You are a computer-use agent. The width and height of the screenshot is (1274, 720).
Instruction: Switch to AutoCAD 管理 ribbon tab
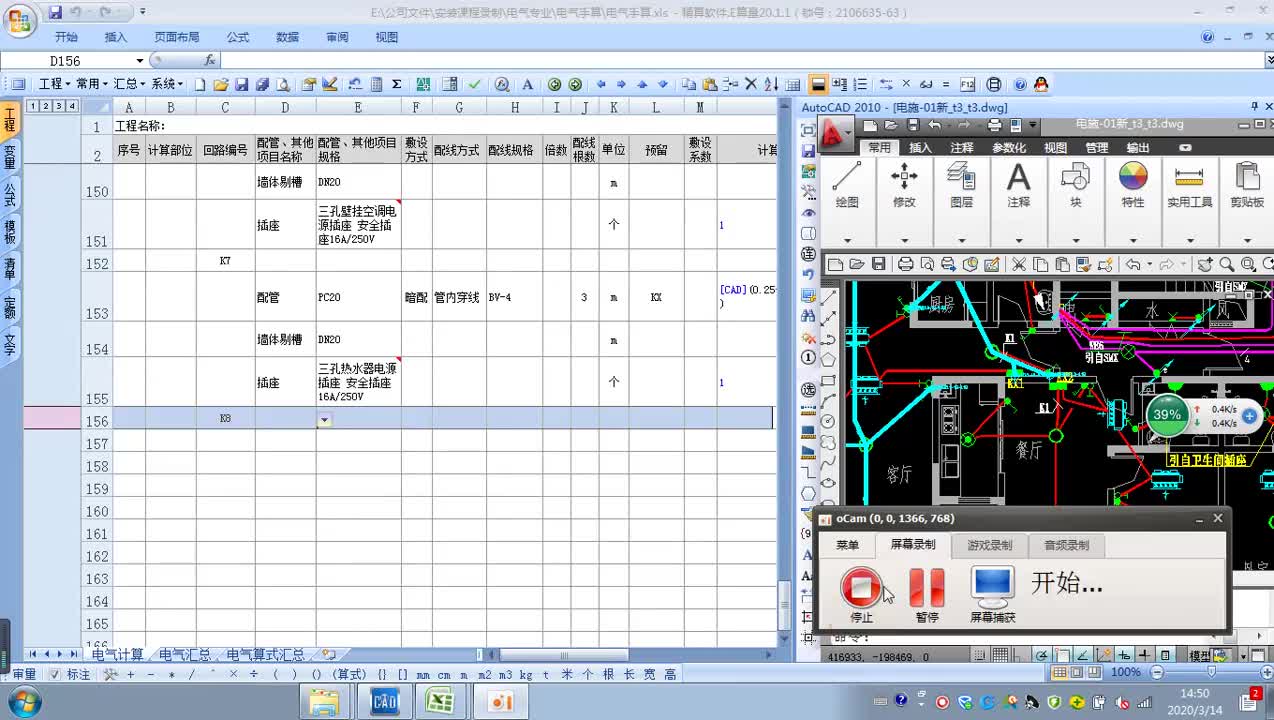(1097, 148)
